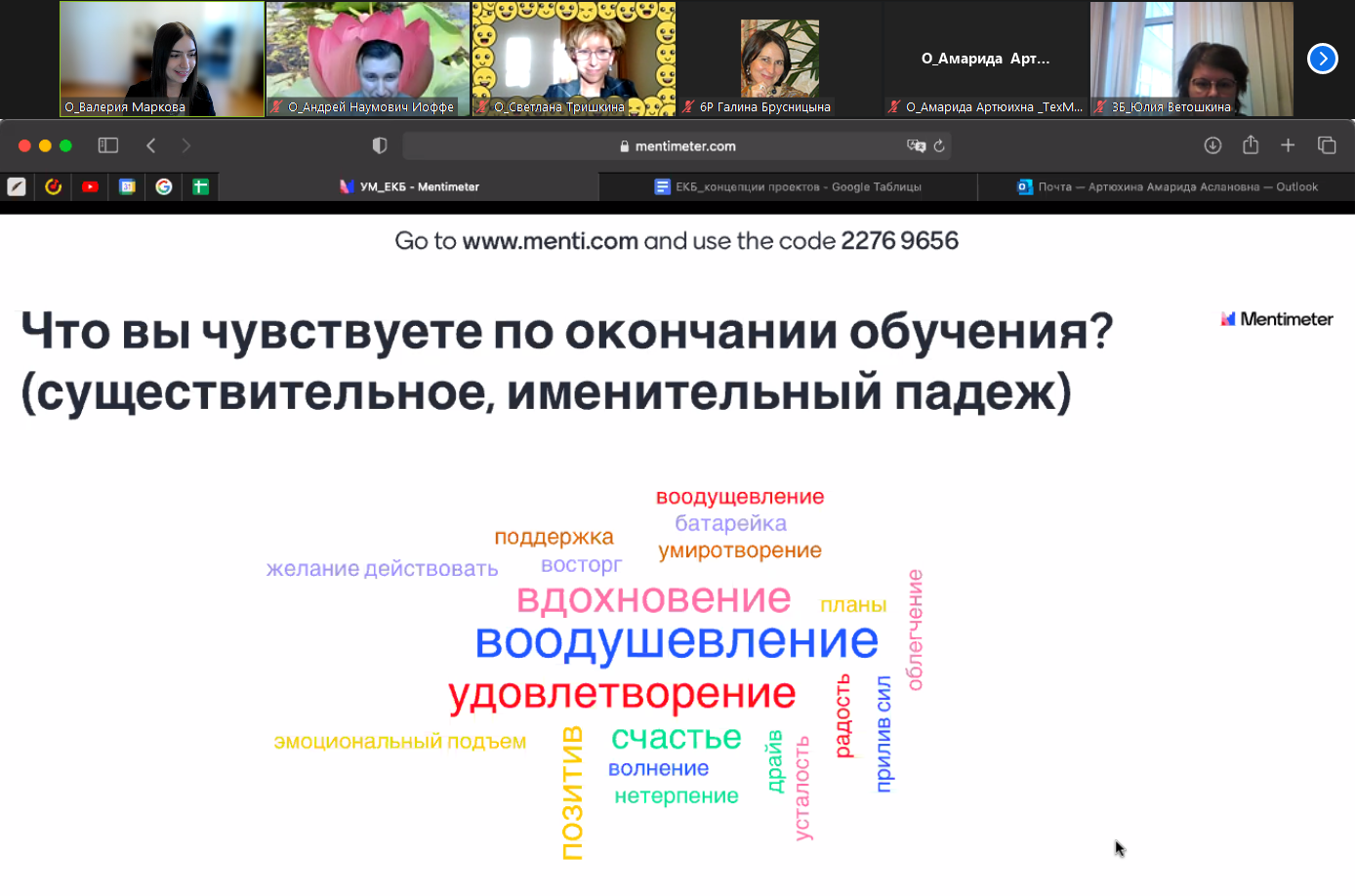Toggle the tab overview view
This screenshot has height=896, width=1355.
(x=1327, y=144)
